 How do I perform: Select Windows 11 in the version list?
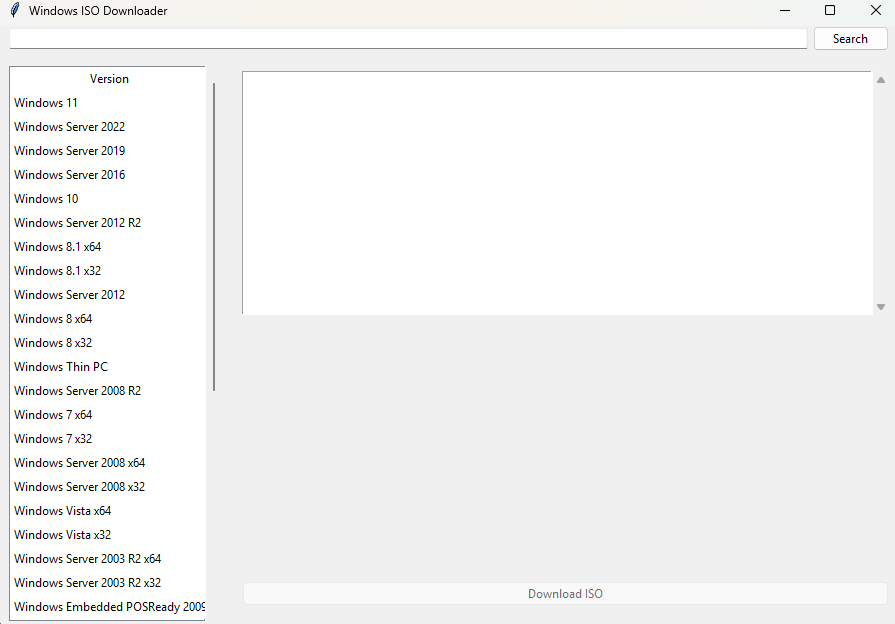(107, 103)
